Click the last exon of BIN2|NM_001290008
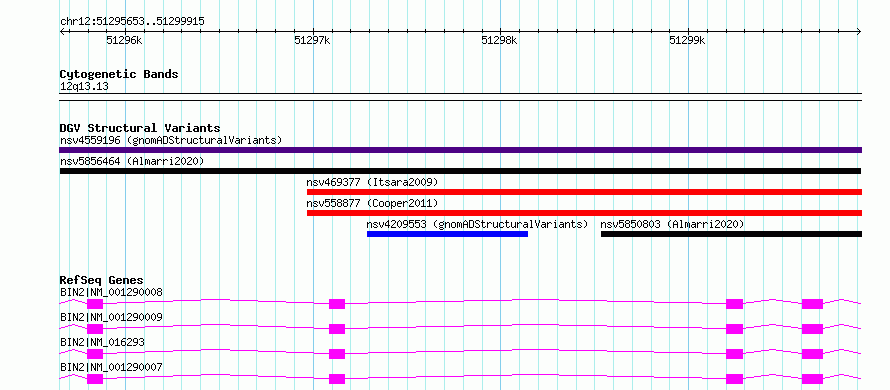The image size is (890, 390). (812, 304)
